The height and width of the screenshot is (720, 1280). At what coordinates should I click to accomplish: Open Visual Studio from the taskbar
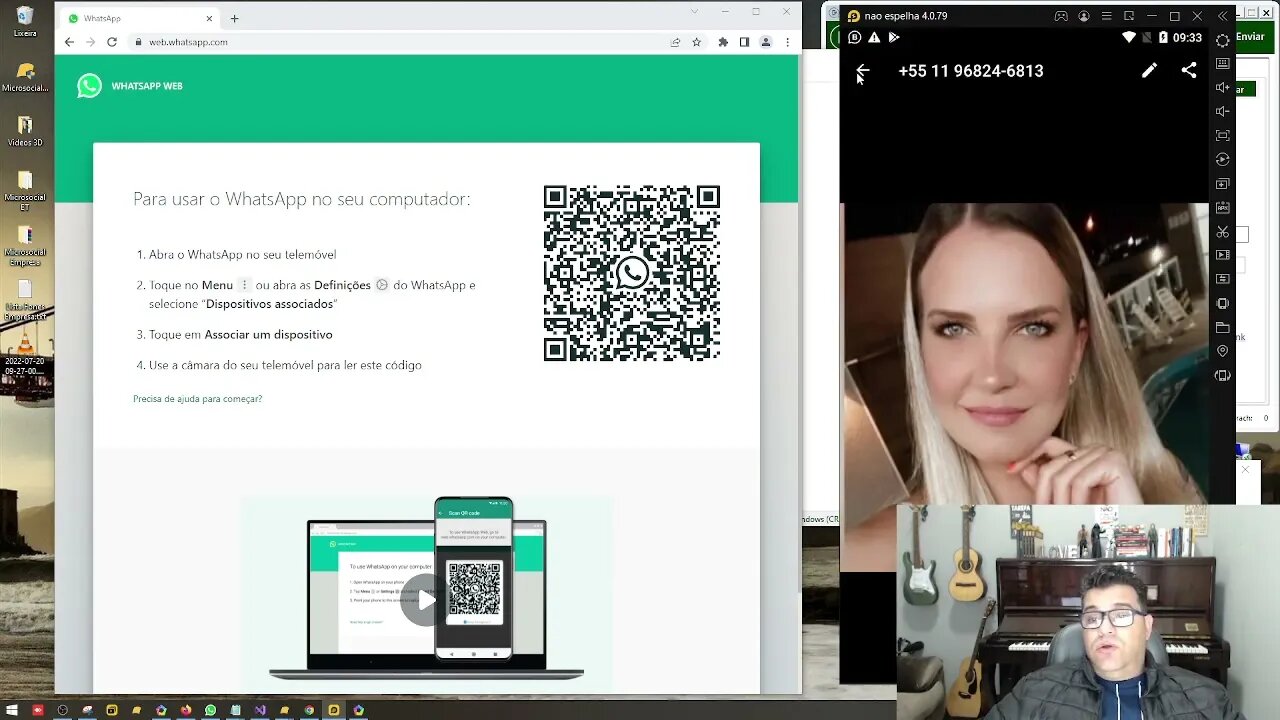click(x=260, y=710)
